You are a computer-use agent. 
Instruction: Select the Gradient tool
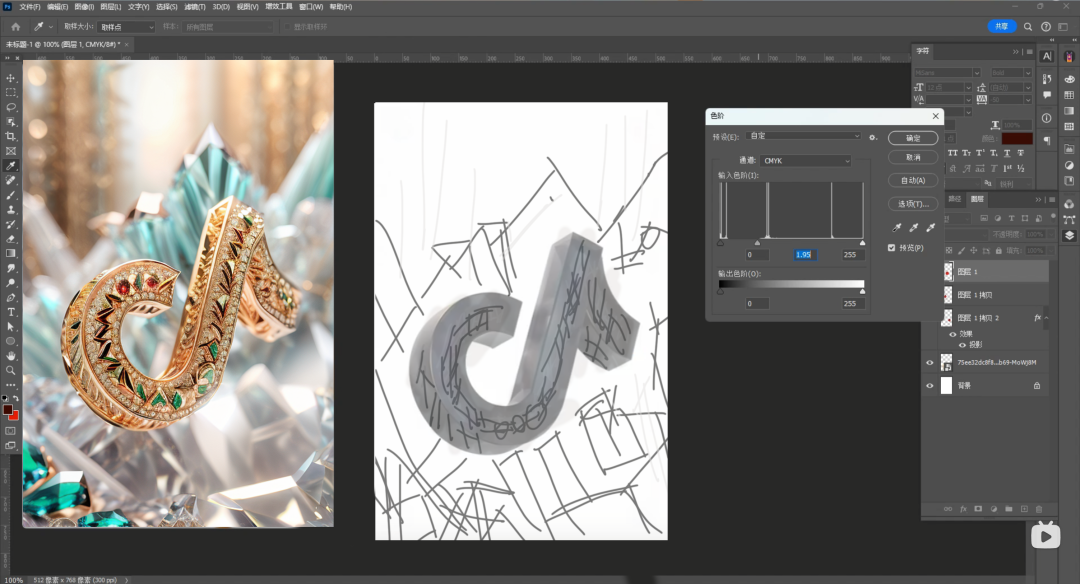tap(10, 253)
